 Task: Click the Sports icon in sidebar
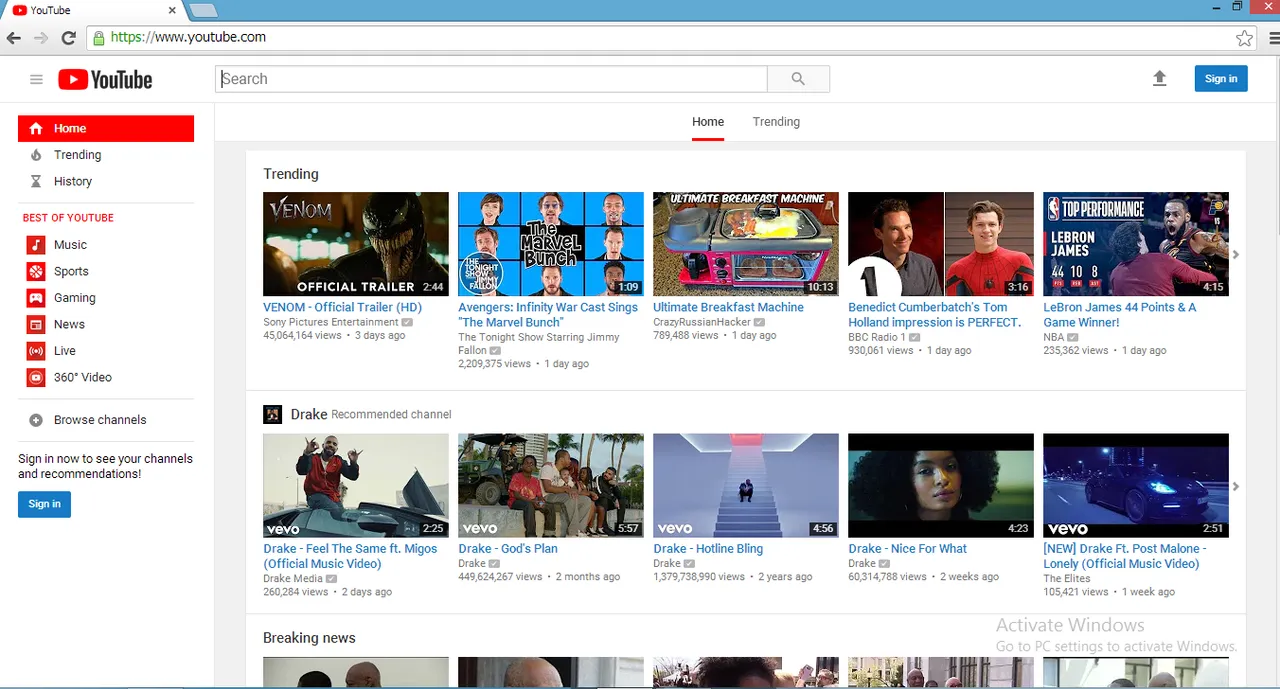36,271
